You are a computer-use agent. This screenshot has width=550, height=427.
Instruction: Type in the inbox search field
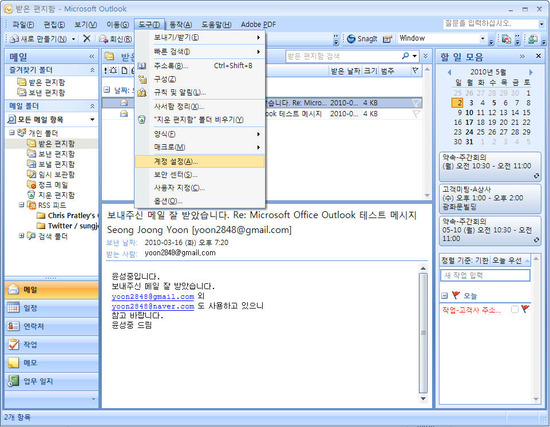click(x=343, y=56)
